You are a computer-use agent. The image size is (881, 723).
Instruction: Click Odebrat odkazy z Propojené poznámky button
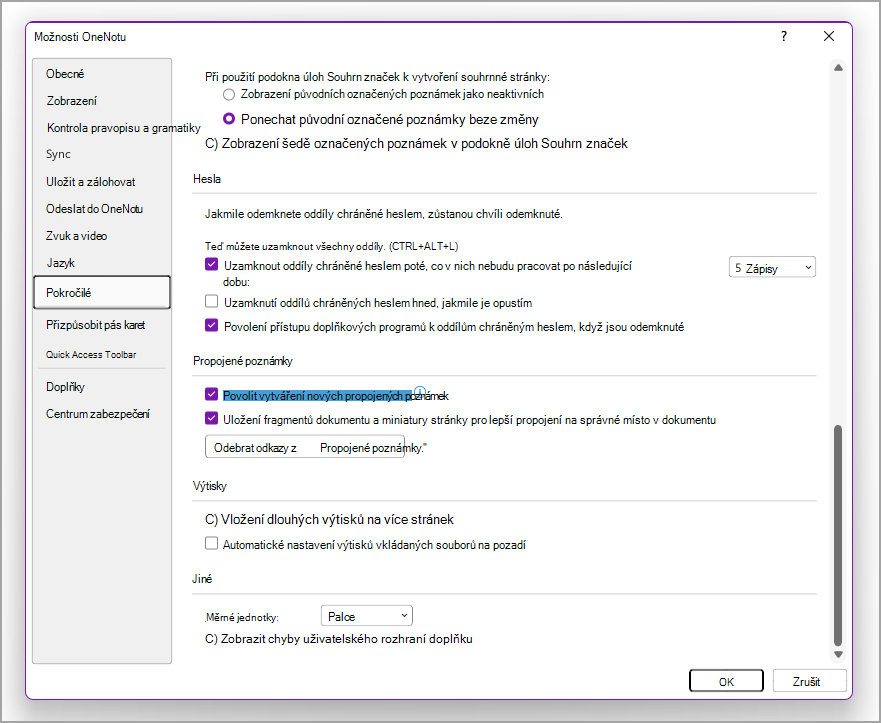point(305,447)
